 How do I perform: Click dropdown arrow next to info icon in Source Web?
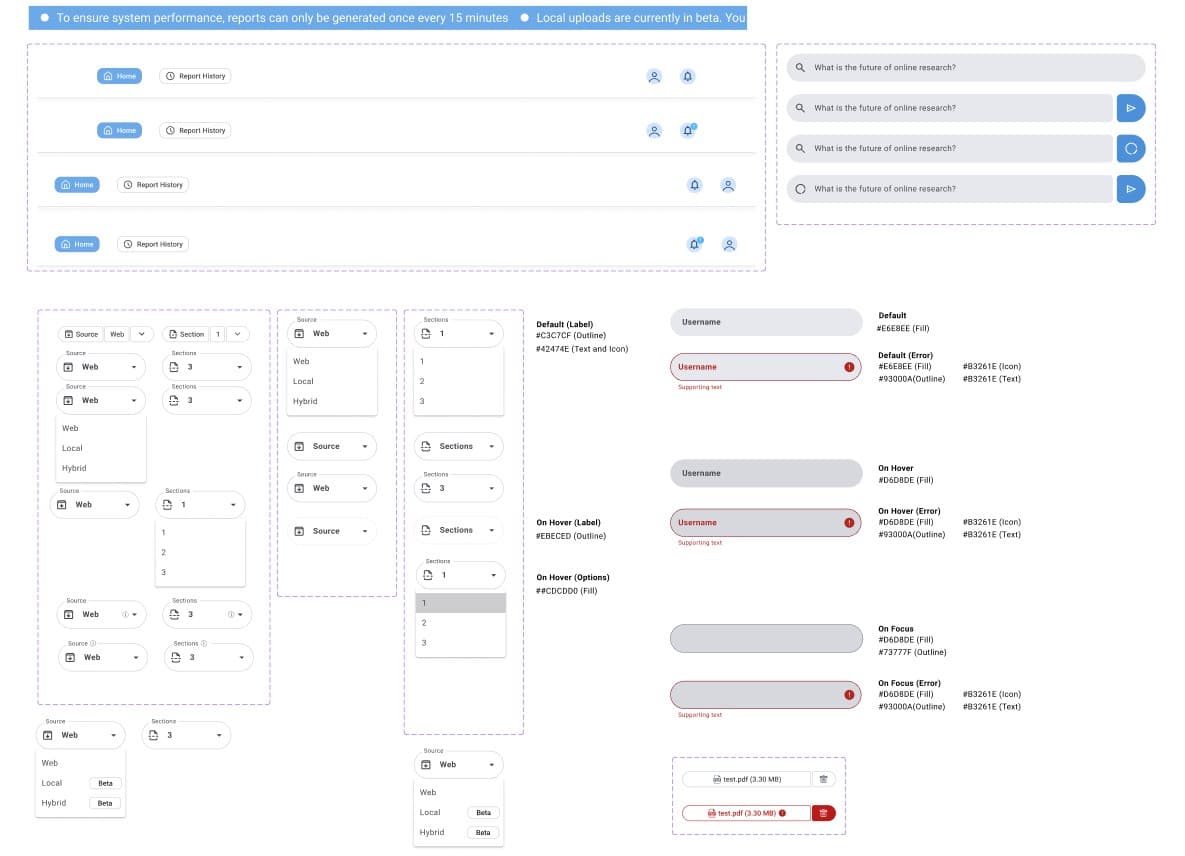click(x=135, y=614)
